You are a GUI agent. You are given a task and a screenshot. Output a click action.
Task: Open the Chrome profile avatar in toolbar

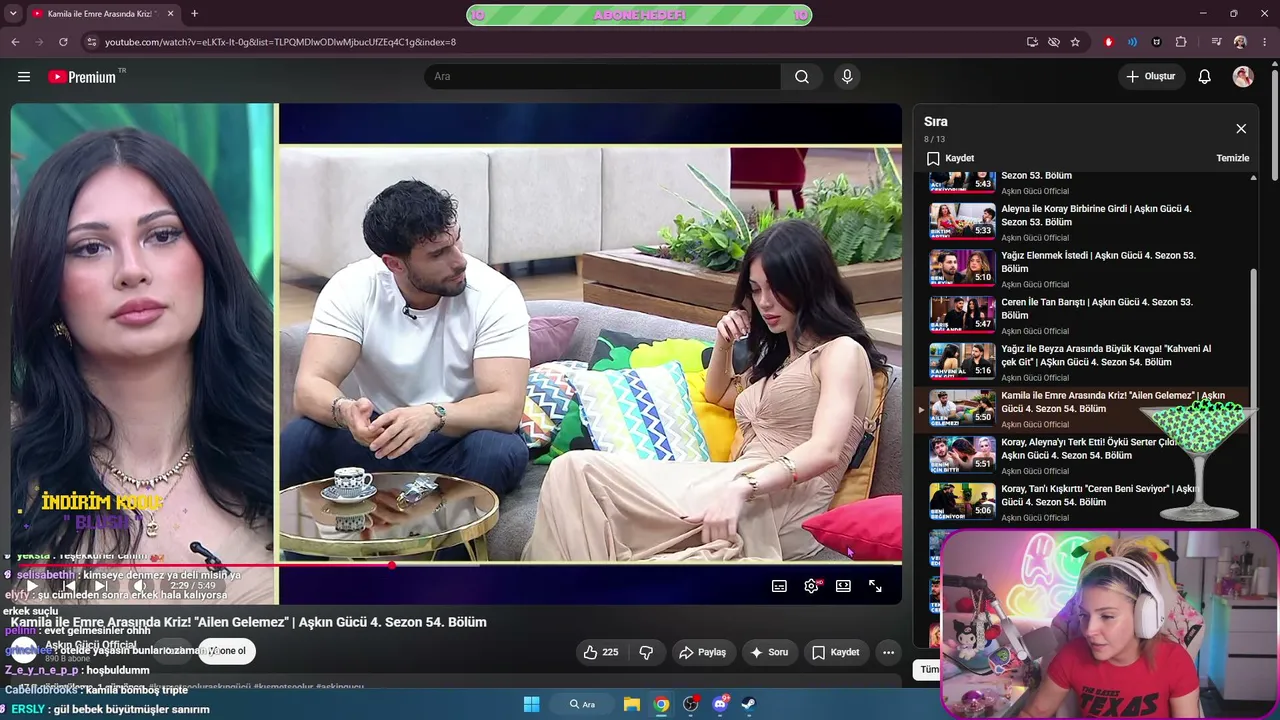click(1240, 42)
